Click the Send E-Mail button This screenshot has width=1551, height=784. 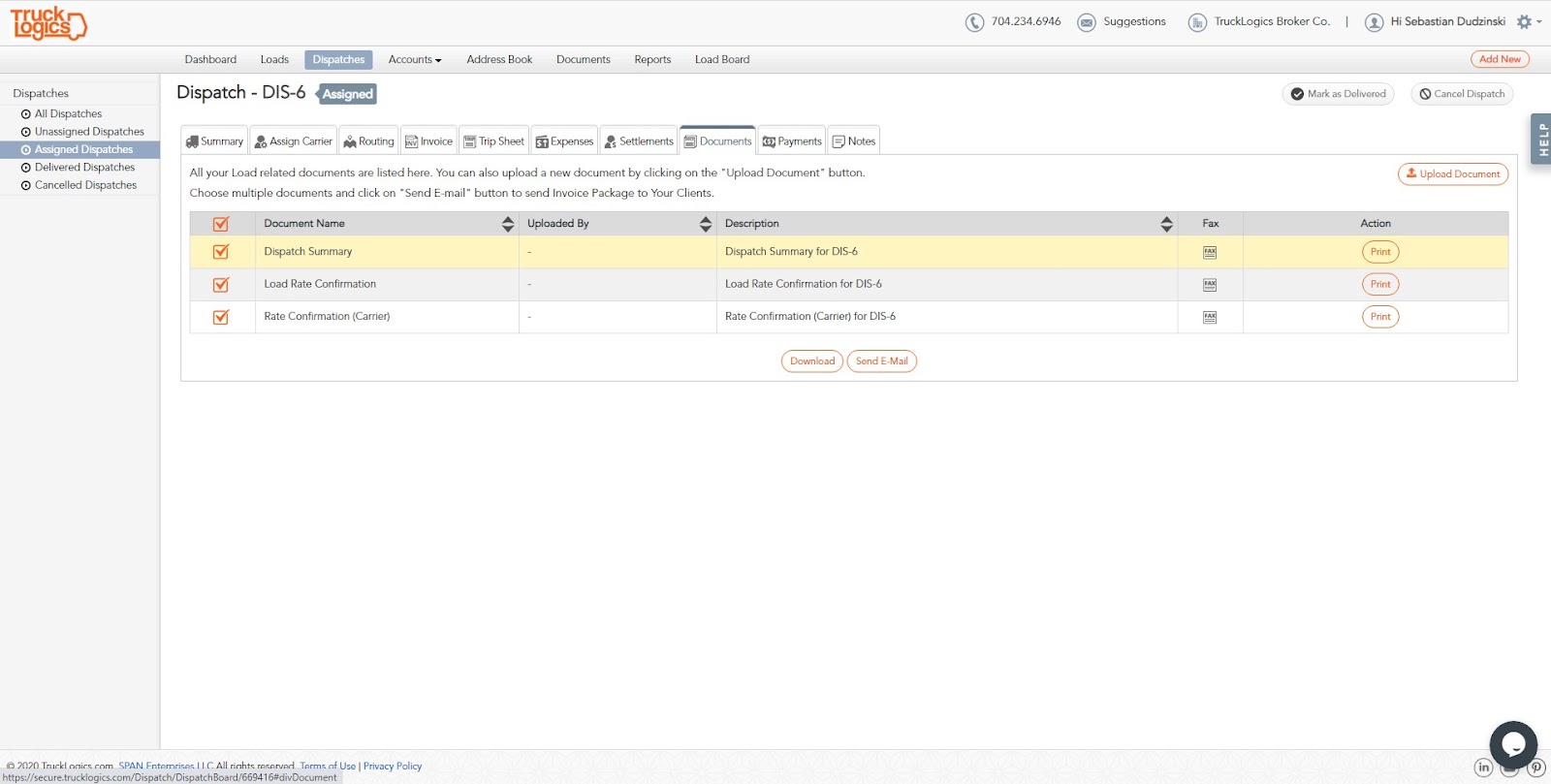tap(882, 361)
